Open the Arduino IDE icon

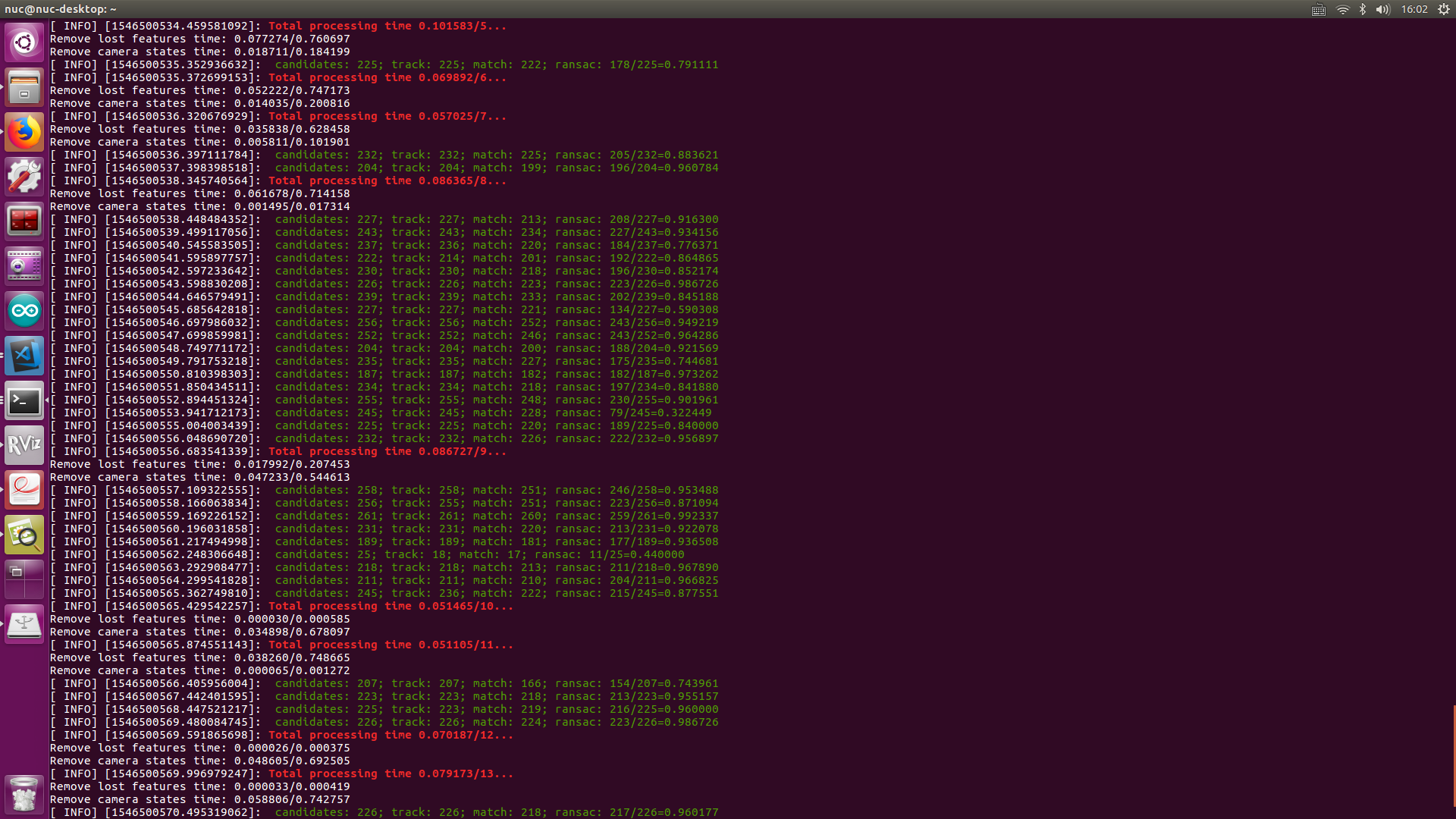point(24,311)
